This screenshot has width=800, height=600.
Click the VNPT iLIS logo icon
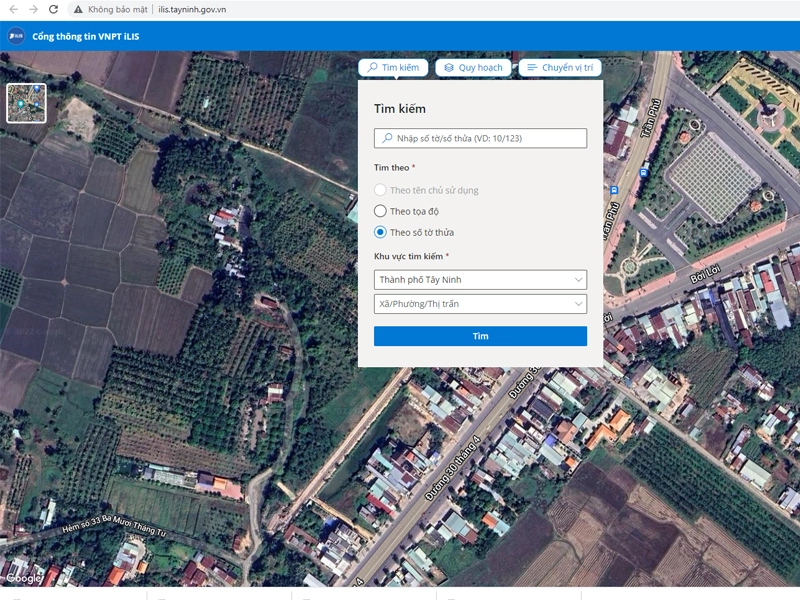click(x=16, y=36)
